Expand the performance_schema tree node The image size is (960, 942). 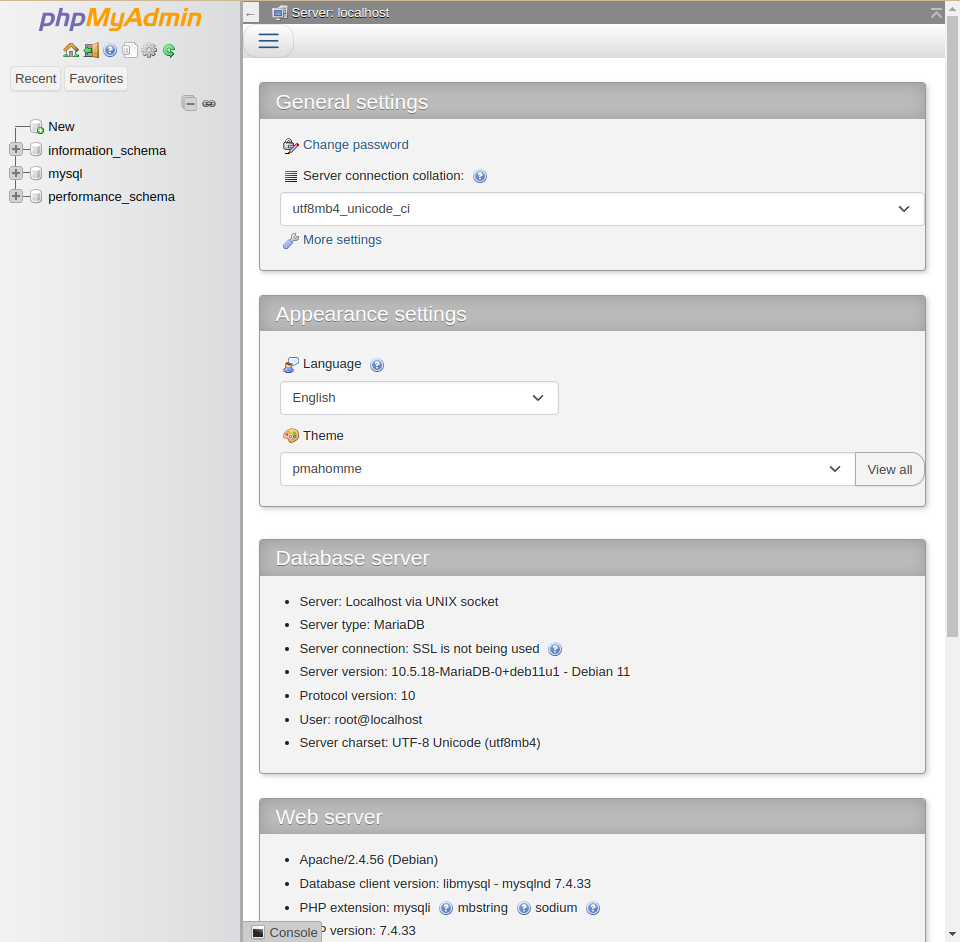16,196
